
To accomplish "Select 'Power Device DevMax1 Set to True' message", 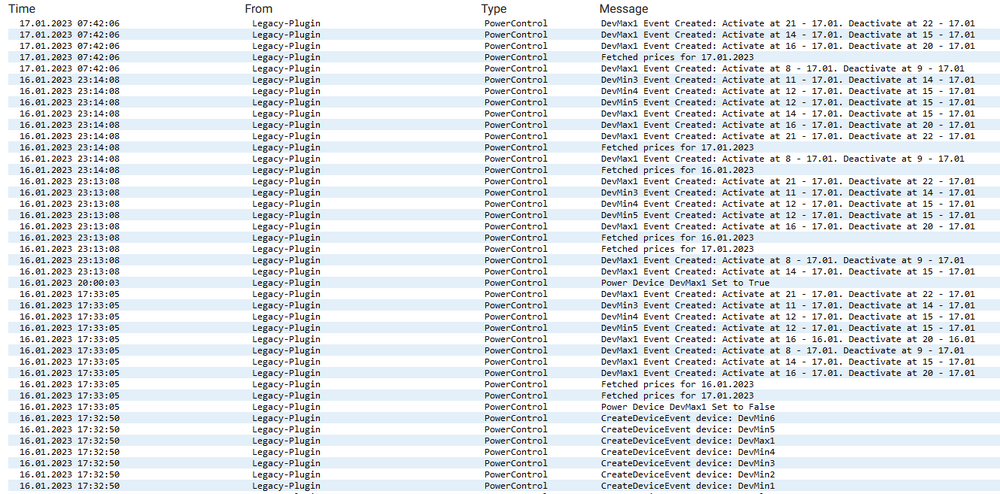I will (685, 283).
